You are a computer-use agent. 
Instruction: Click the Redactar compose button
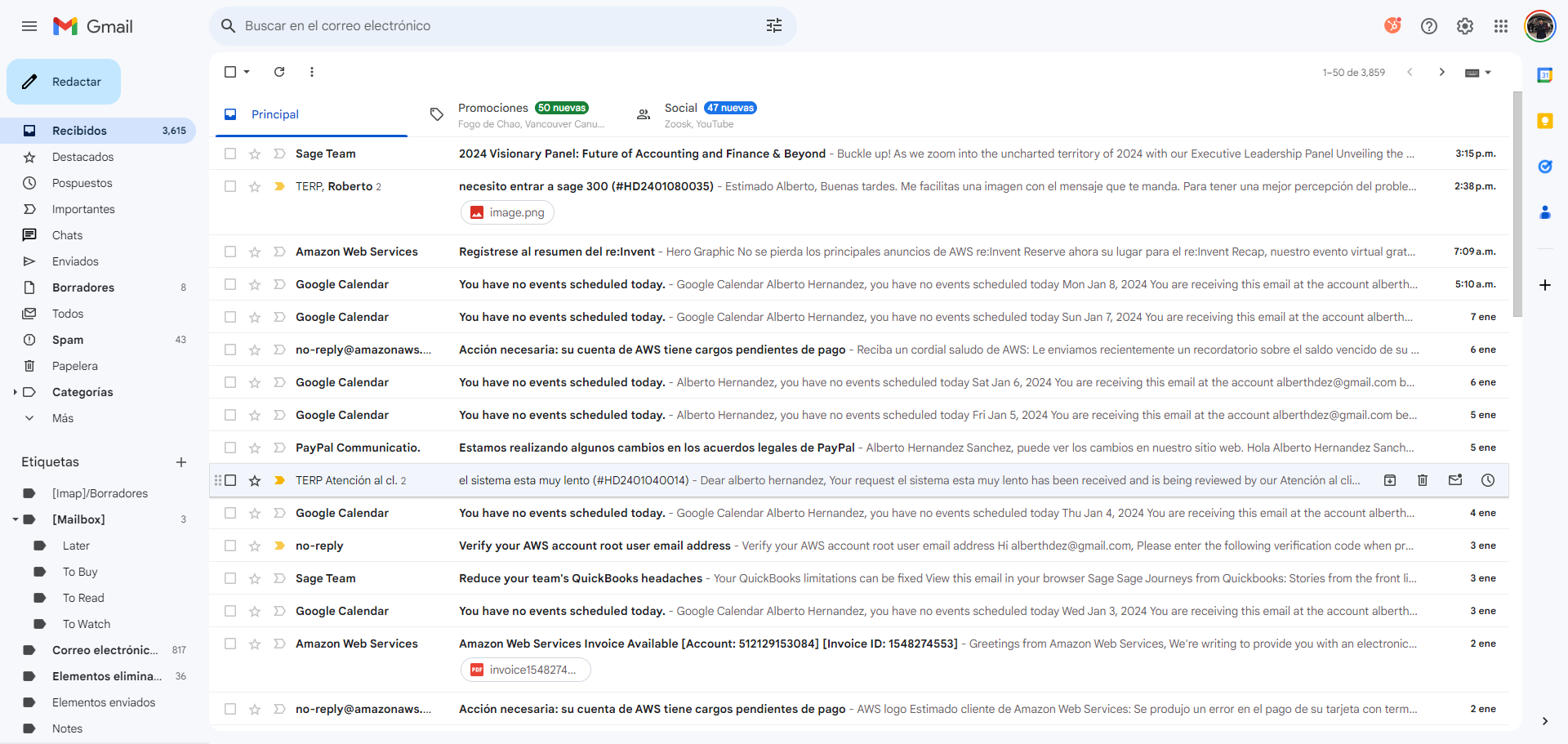(x=64, y=82)
